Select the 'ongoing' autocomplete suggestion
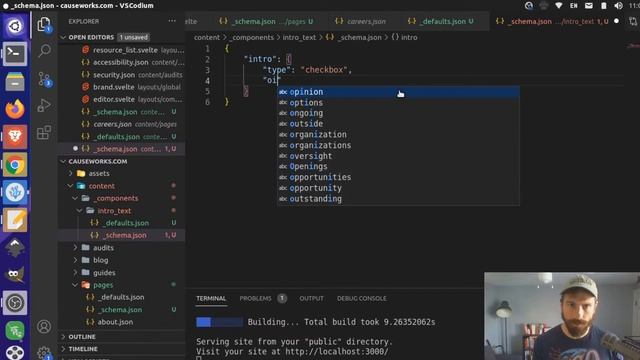 [398, 113]
